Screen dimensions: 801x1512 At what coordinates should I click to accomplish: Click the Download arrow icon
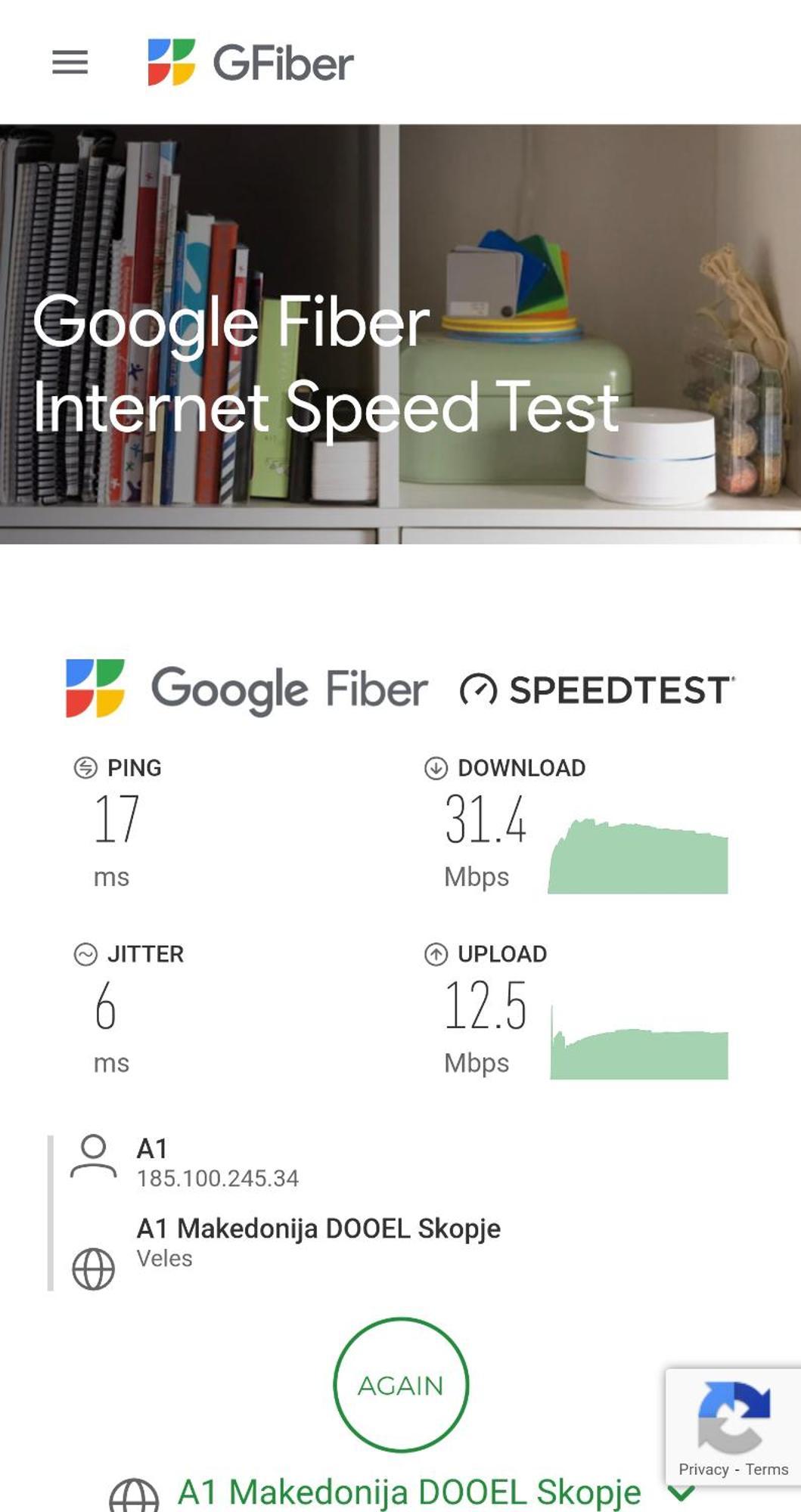436,767
